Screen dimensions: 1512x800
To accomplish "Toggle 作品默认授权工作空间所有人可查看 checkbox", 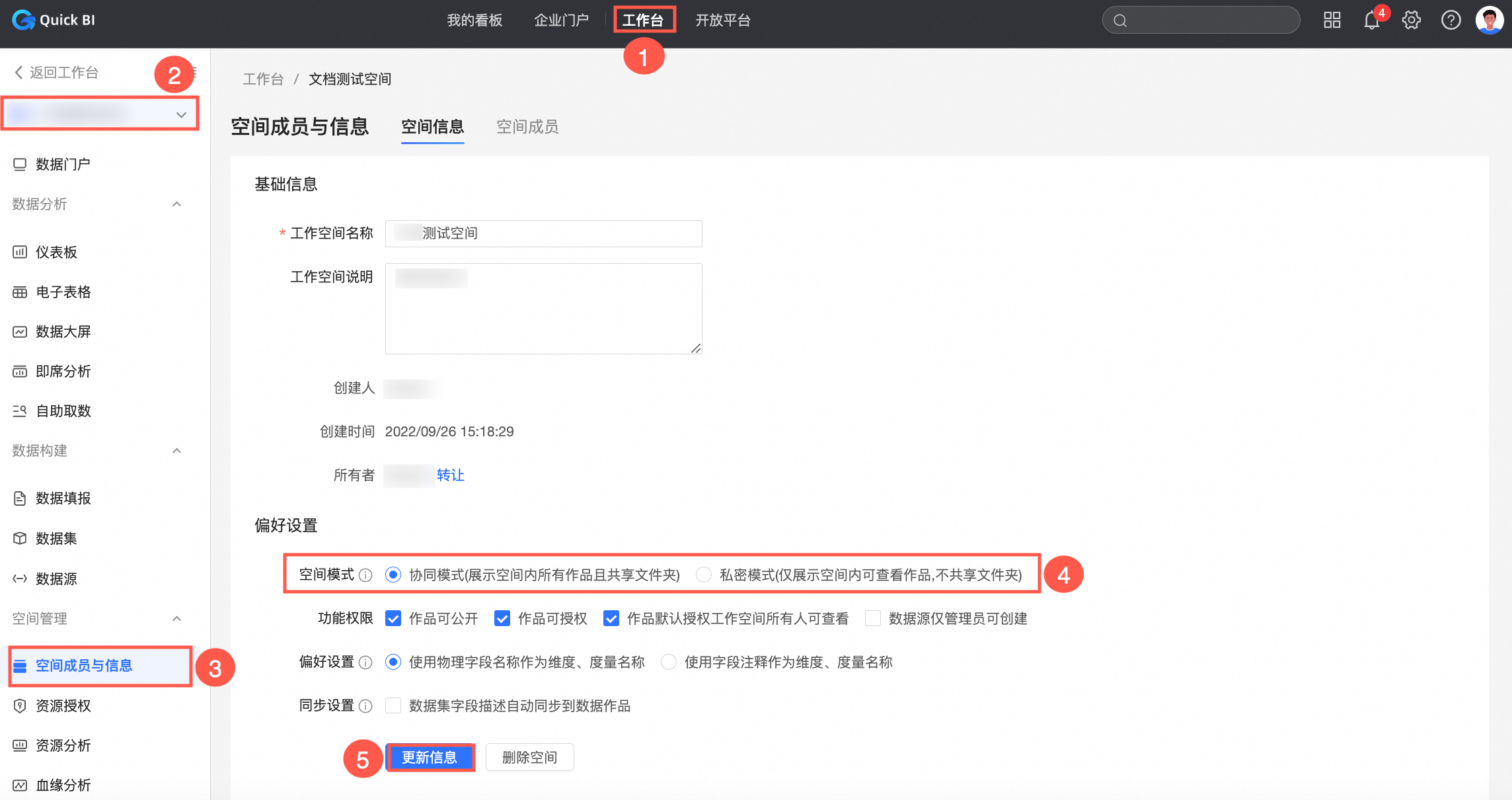I will pyautogui.click(x=611, y=618).
